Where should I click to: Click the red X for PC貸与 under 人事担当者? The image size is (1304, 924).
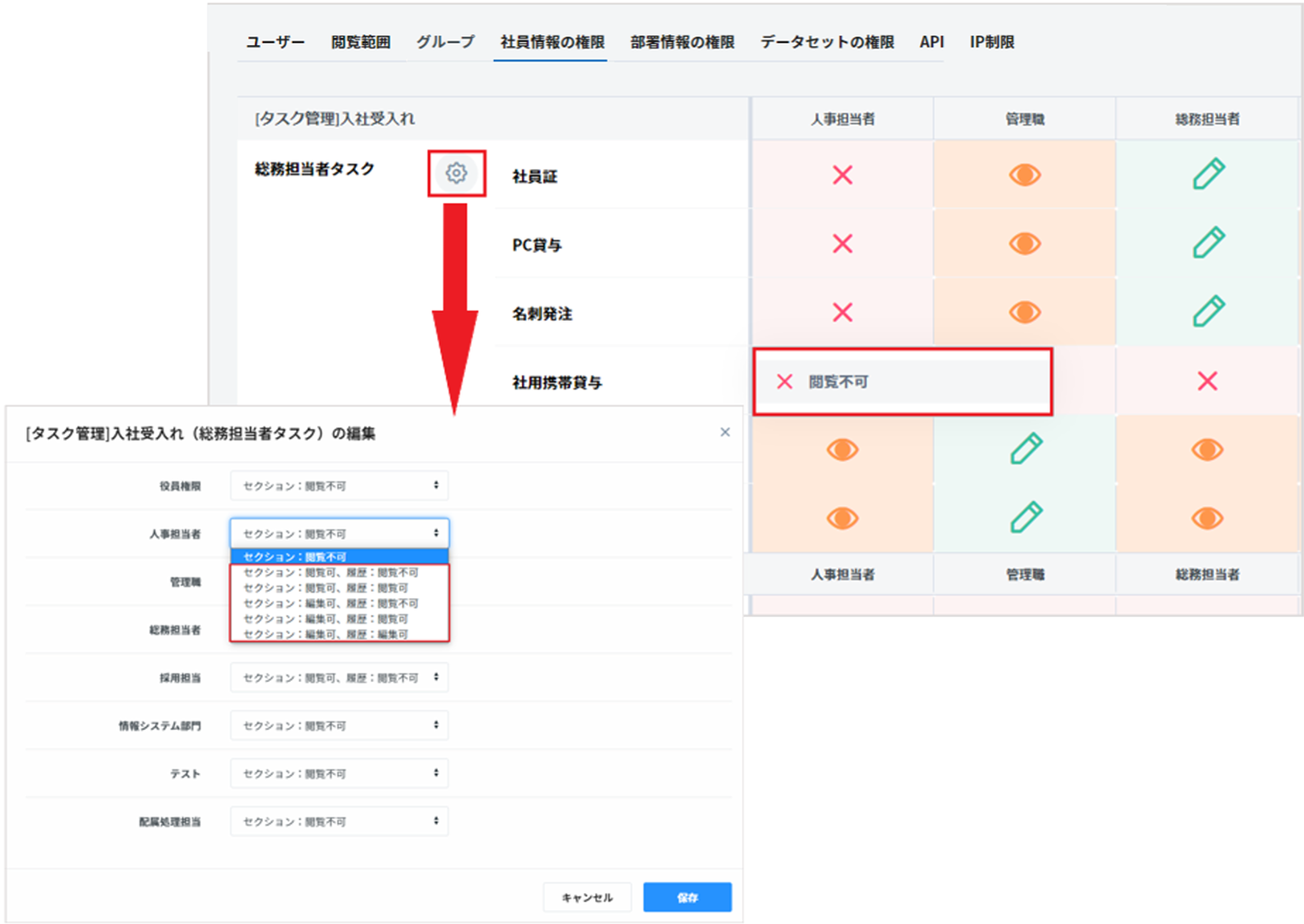[842, 244]
